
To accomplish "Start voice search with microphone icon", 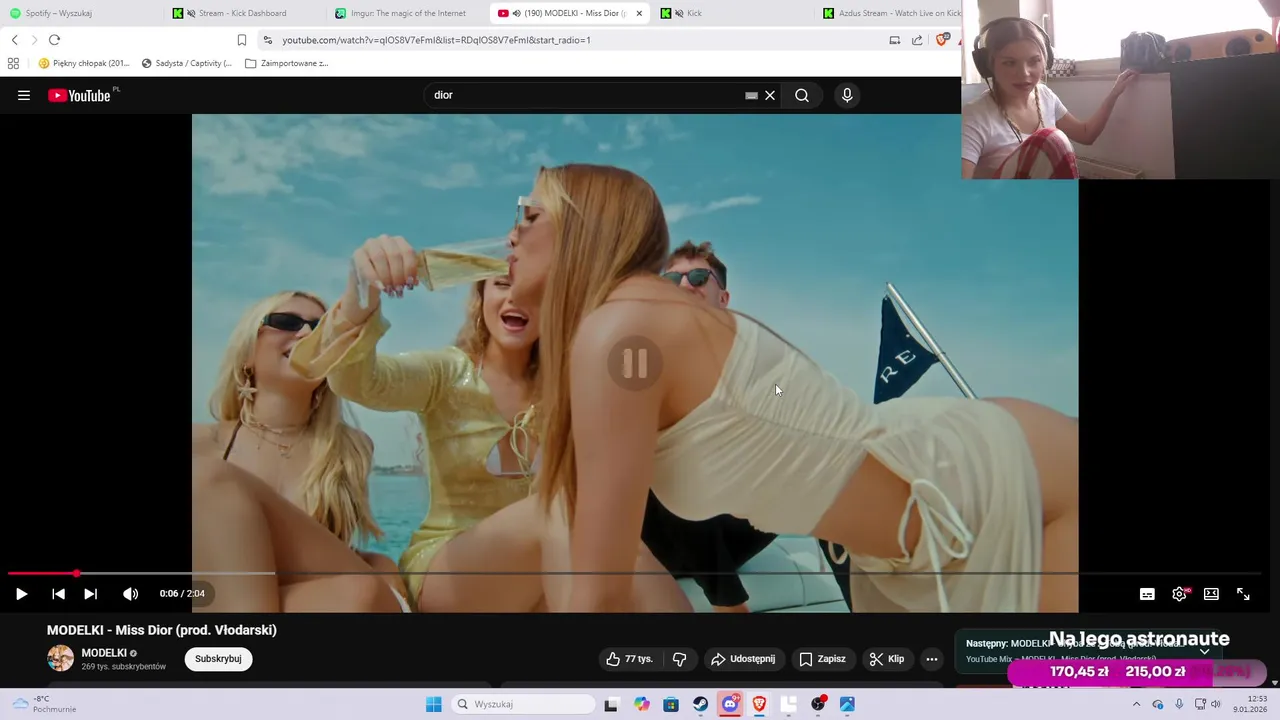I will pos(847,95).
